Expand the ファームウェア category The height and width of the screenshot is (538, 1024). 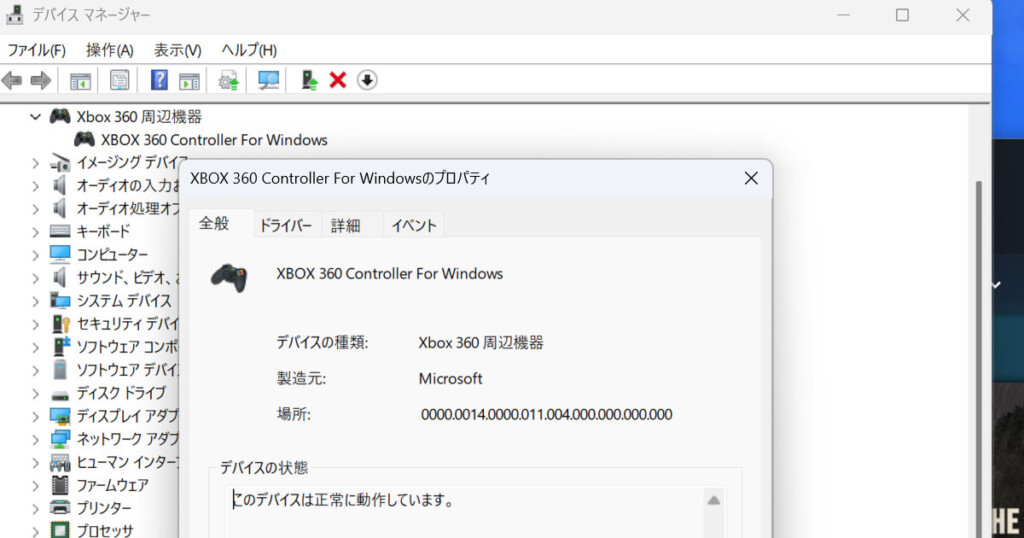tap(36, 485)
